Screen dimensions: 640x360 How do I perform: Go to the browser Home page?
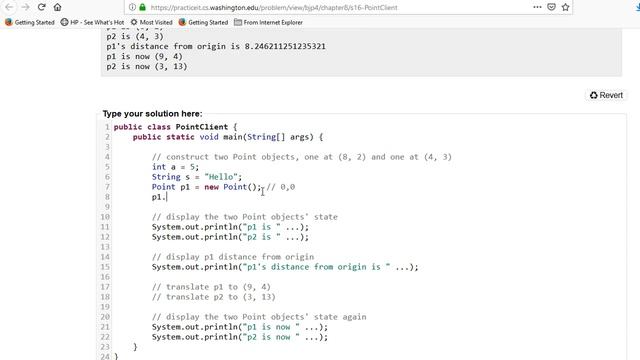click(58, 7)
